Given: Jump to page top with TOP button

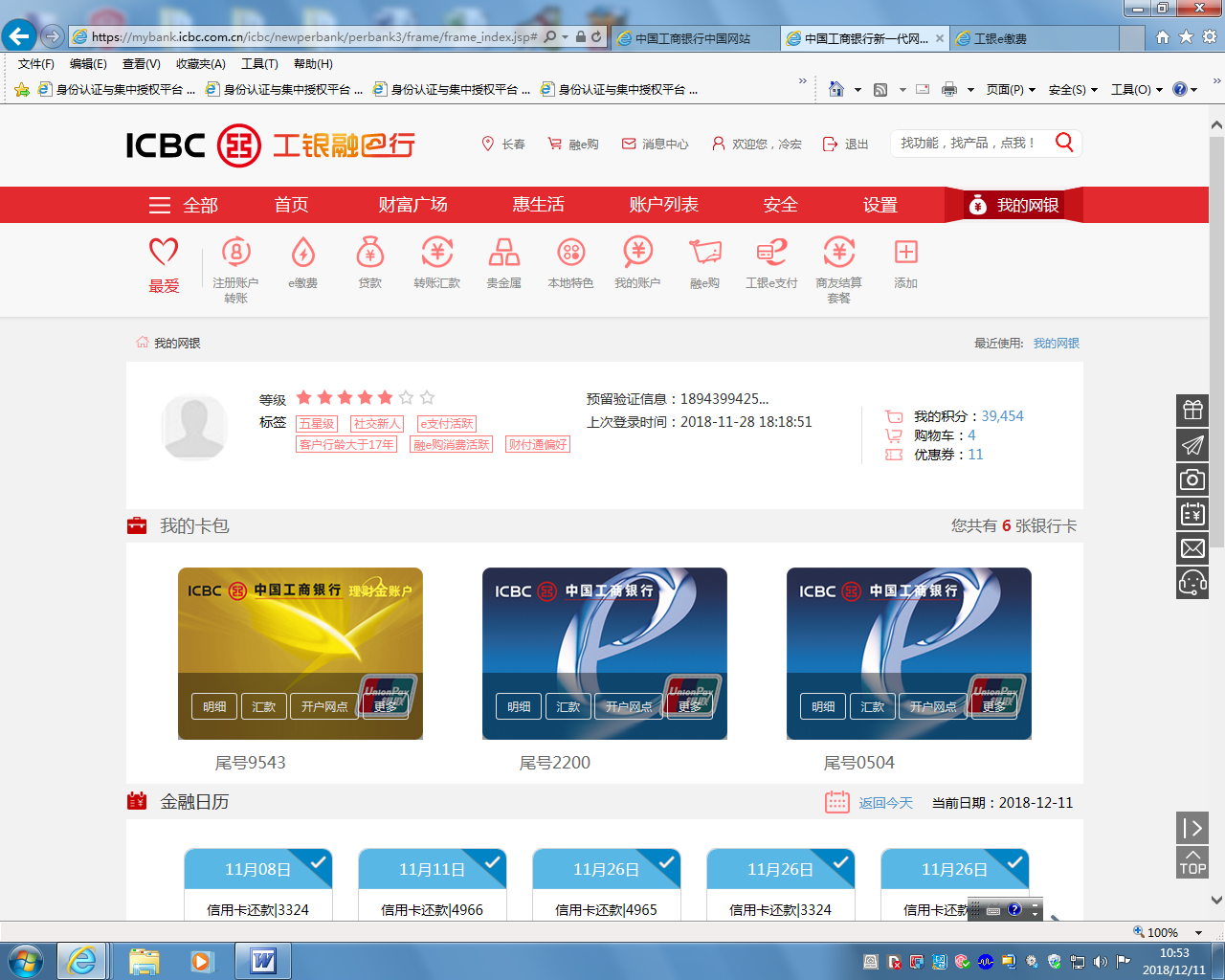Looking at the screenshot, I should point(1192,862).
